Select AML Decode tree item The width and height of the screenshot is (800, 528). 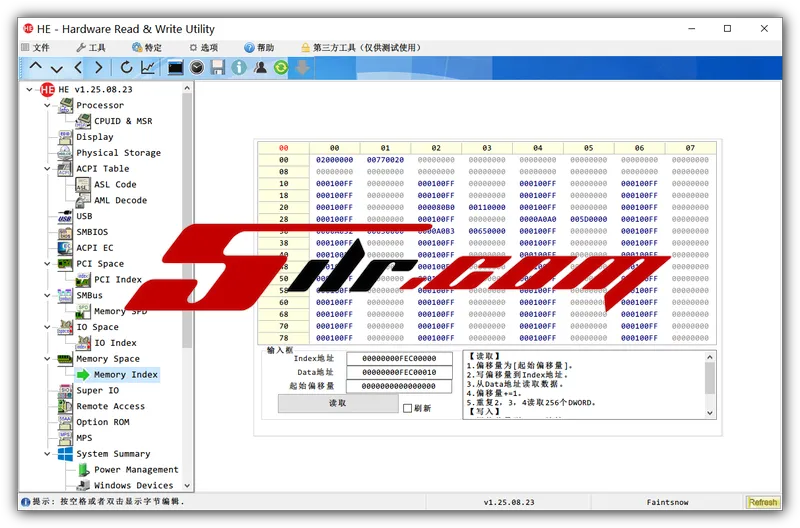pos(120,200)
